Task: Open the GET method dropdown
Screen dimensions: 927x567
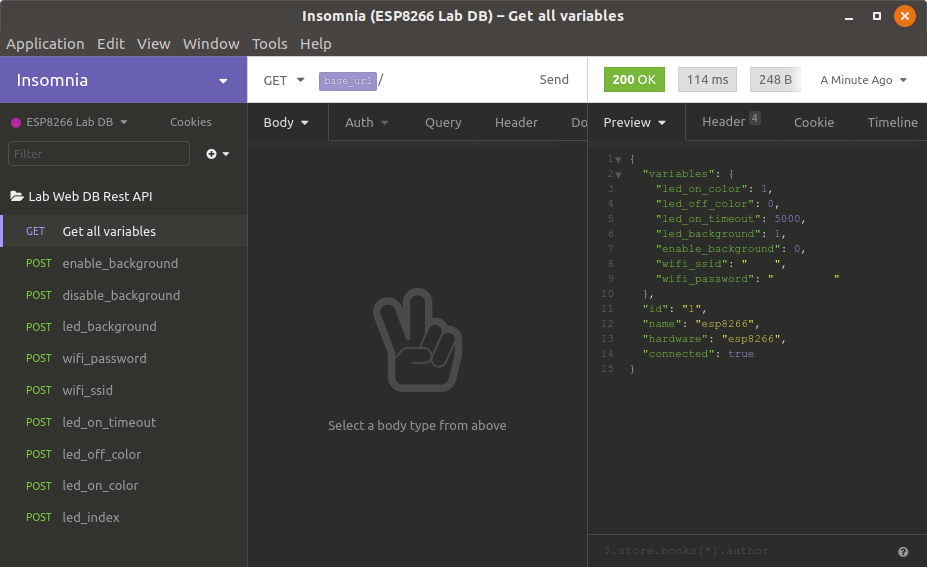Action: click(x=283, y=80)
